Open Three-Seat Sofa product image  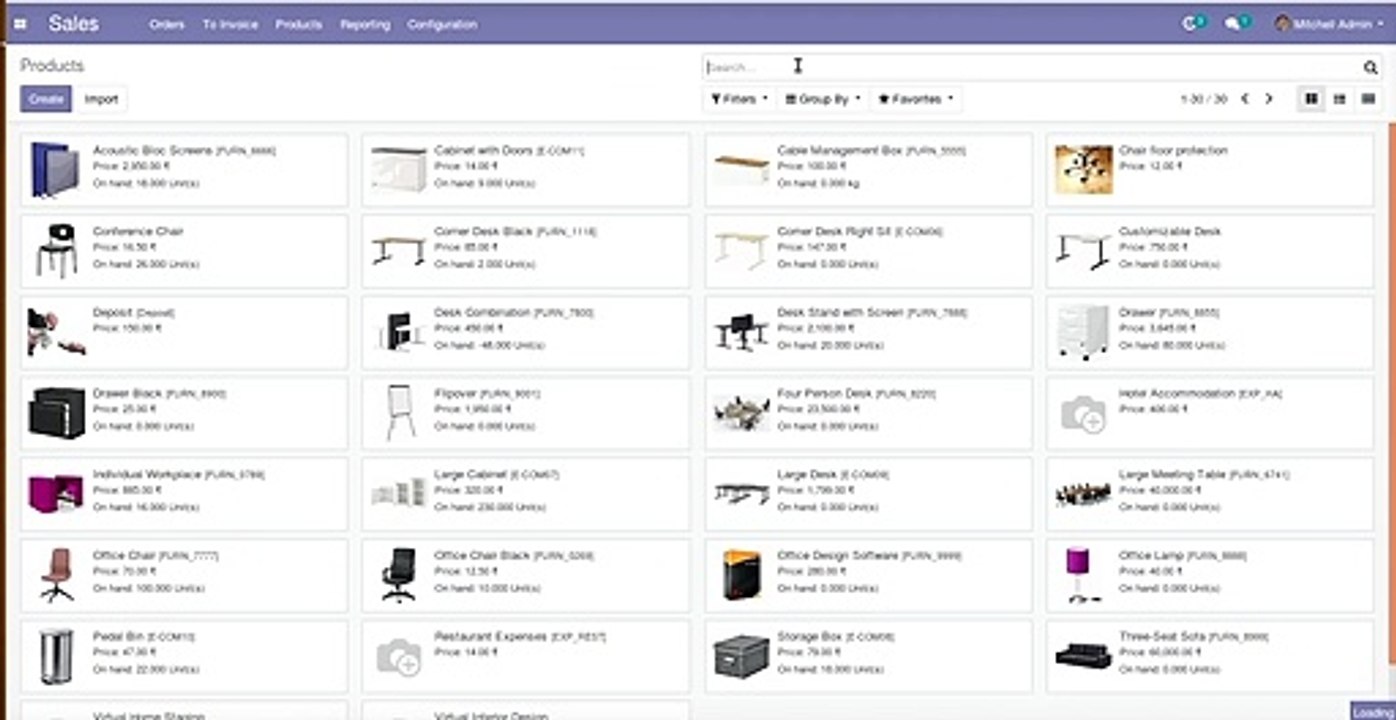pos(1083,656)
